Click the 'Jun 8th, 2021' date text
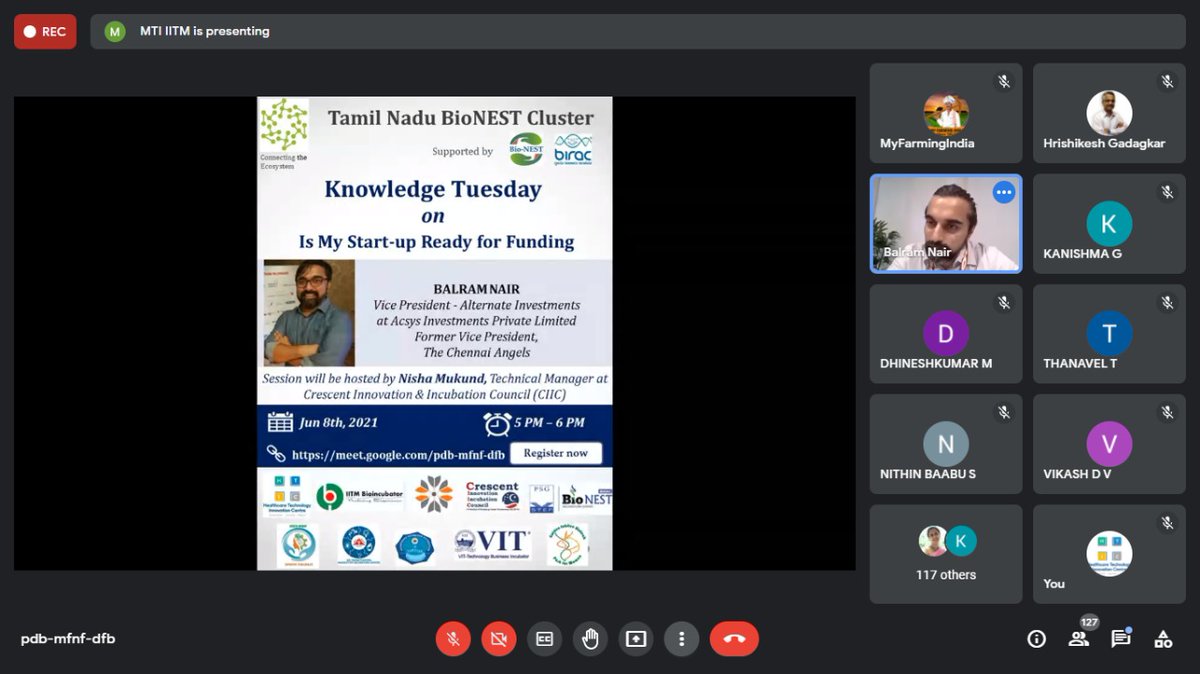 coord(338,423)
